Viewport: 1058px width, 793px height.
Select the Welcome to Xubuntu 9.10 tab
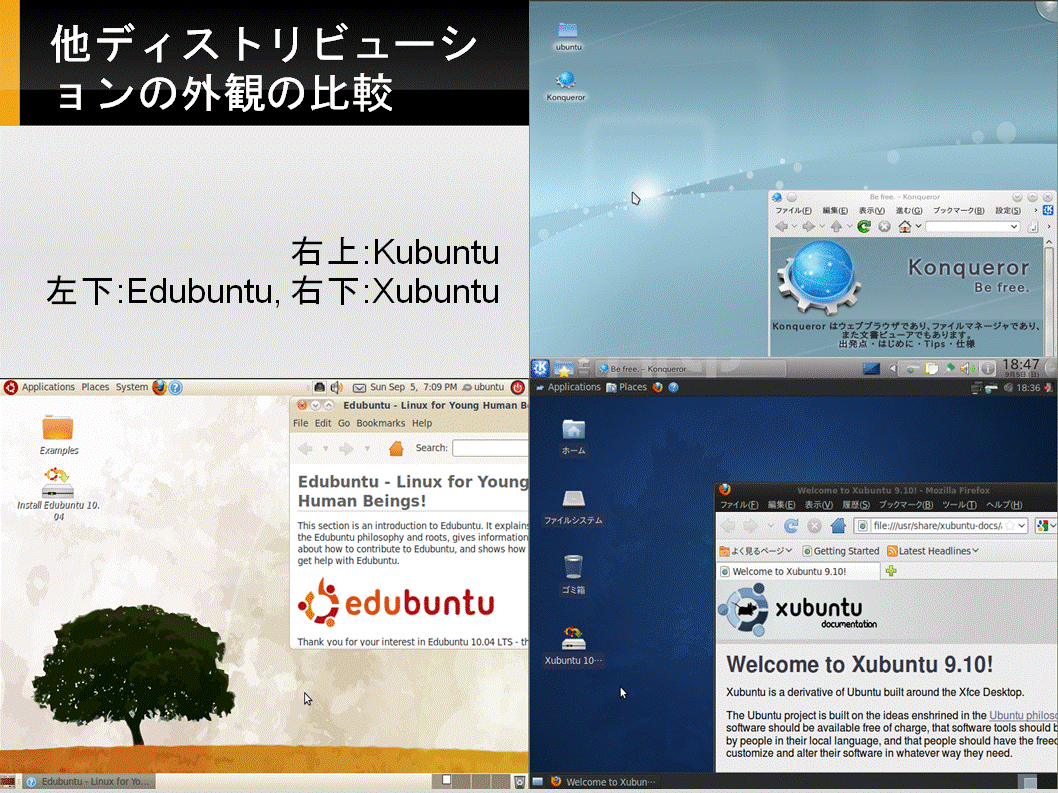coord(799,571)
